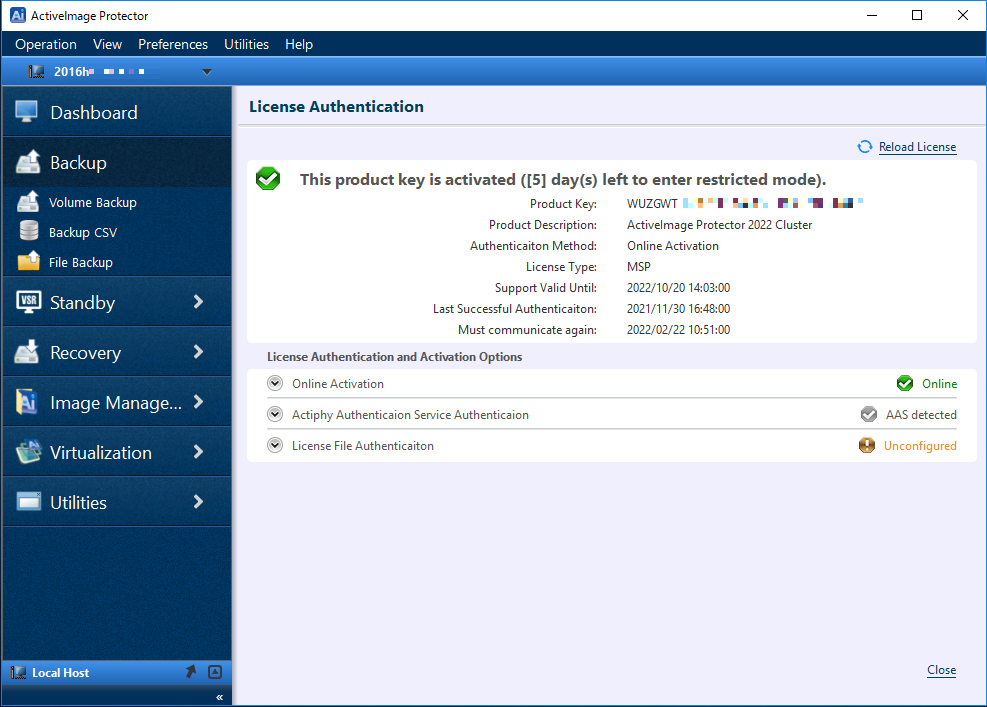Click the Virtualization section icon
The width and height of the screenshot is (987, 707).
tap(27, 452)
